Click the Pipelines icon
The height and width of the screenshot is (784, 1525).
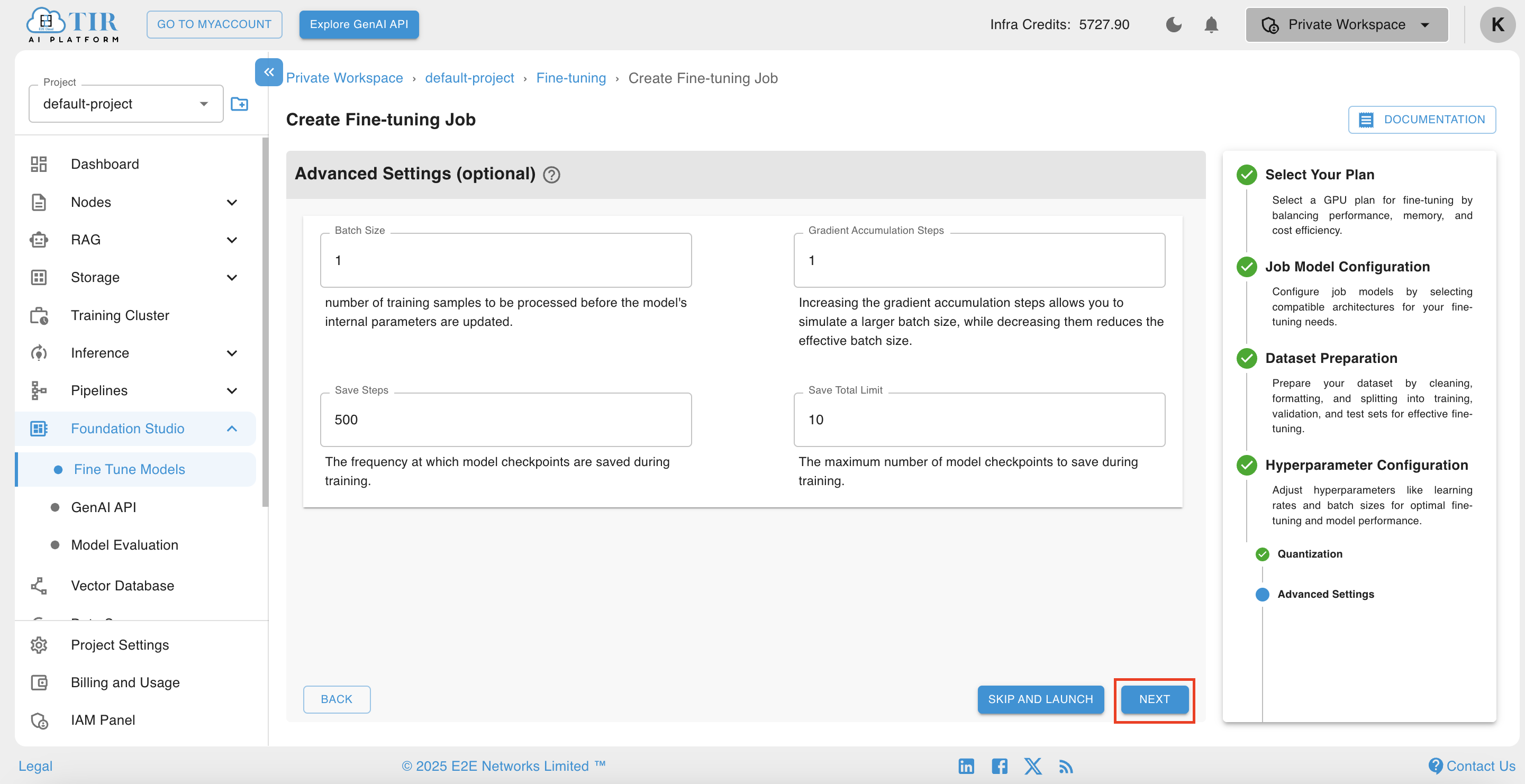[39, 390]
